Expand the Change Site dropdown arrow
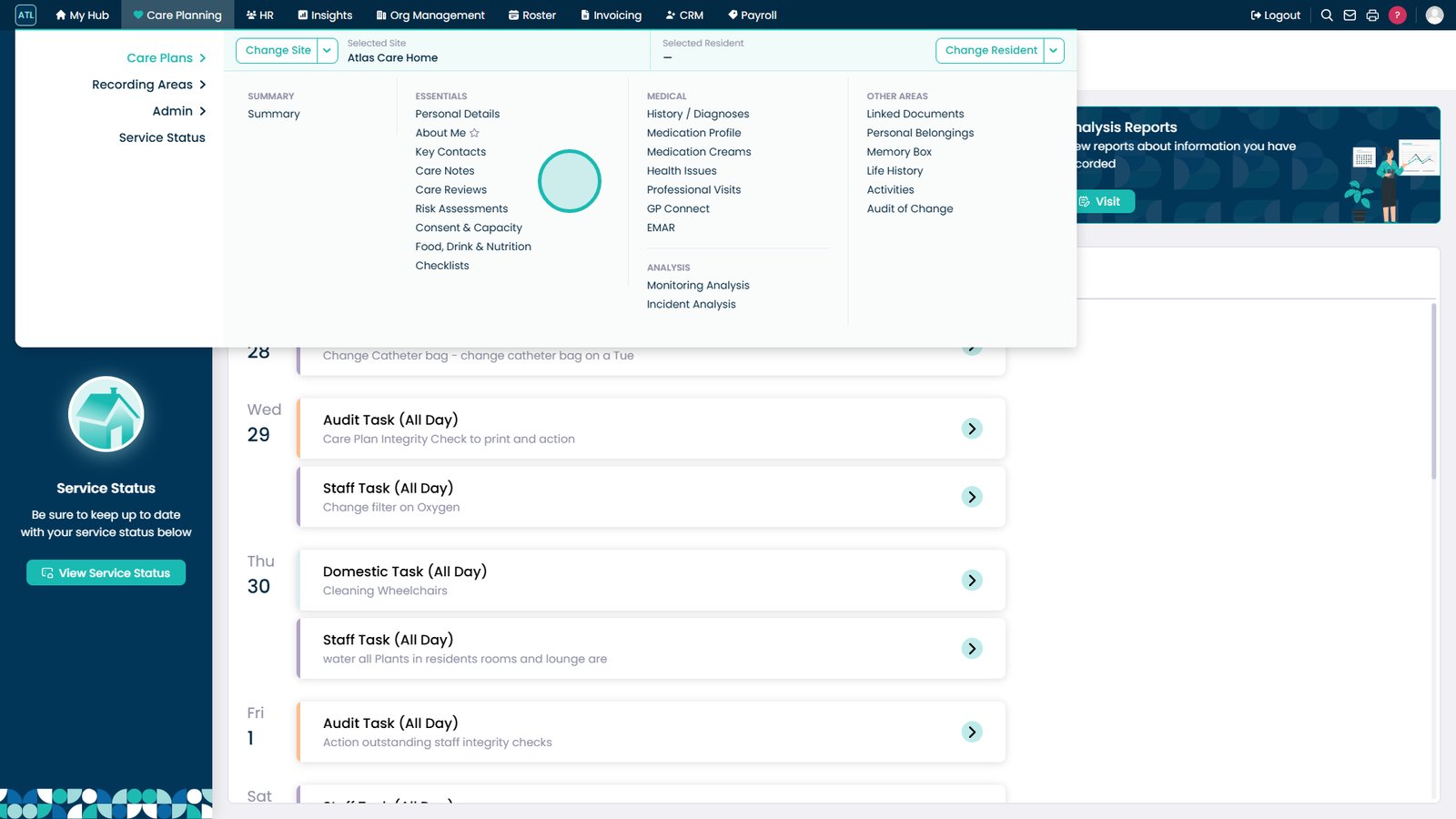 [327, 51]
